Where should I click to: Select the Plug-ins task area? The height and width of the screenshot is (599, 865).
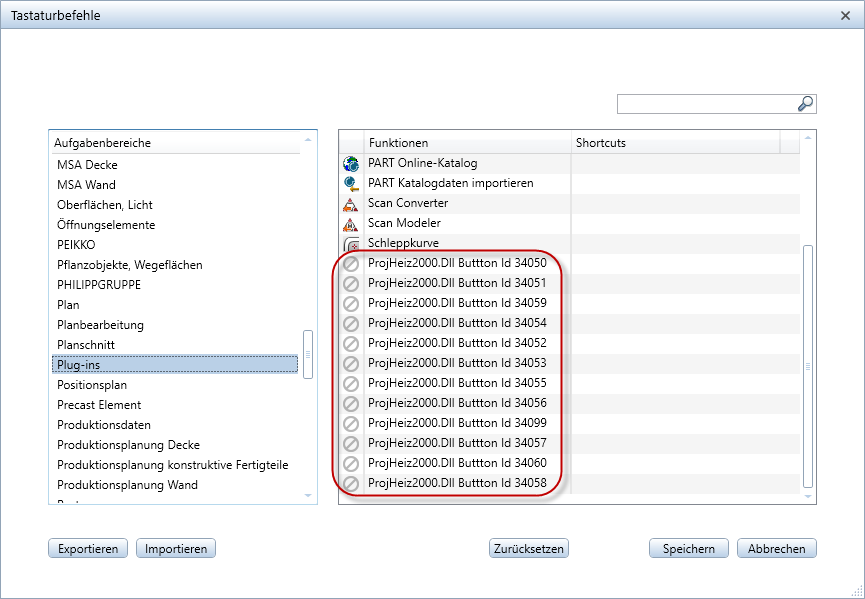tap(175, 365)
